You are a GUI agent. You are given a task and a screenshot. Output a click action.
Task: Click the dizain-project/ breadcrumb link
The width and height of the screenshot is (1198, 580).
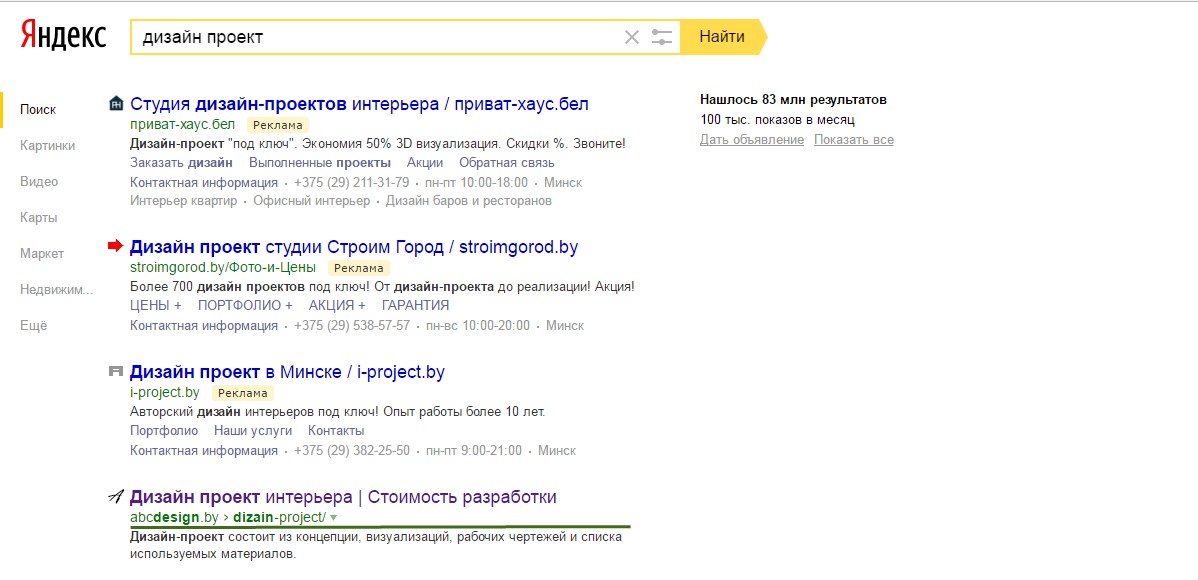tap(280, 517)
